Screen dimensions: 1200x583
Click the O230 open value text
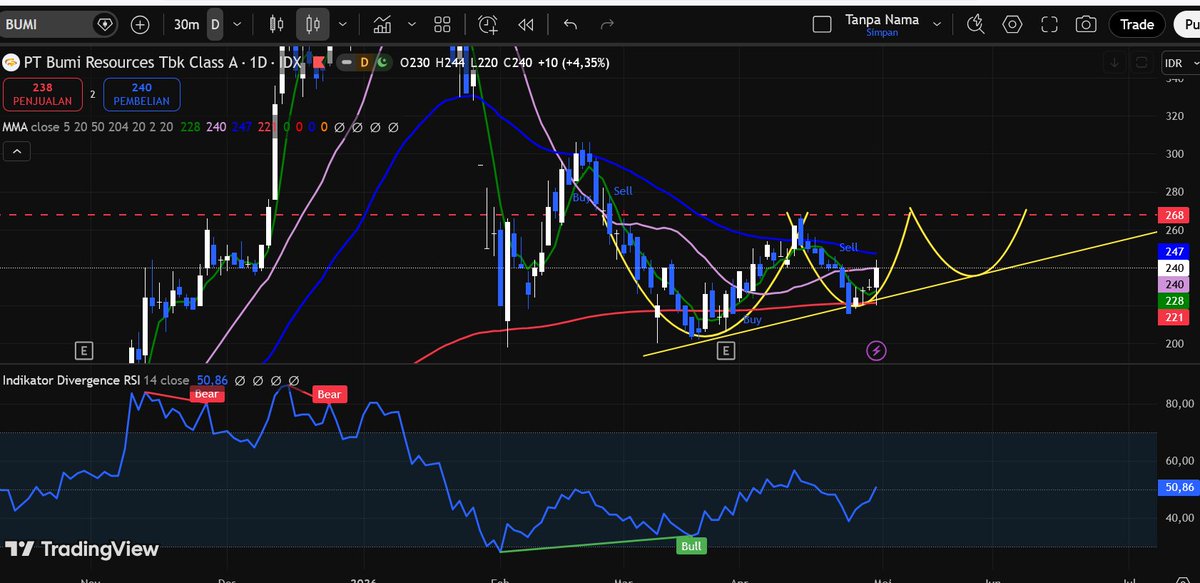414,62
